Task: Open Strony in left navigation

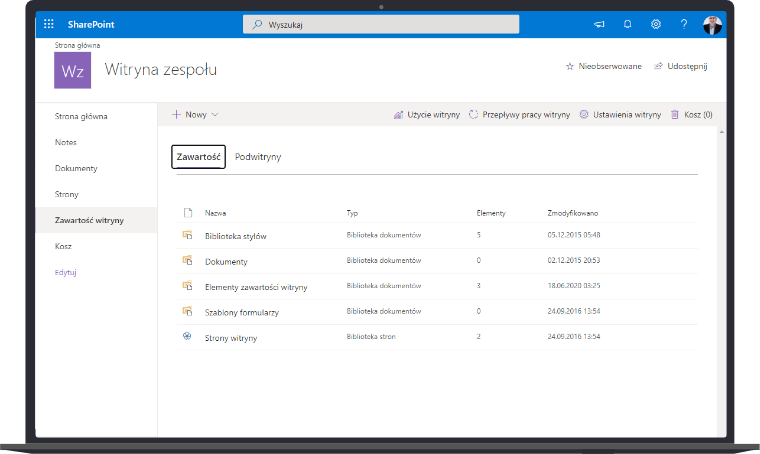Action: pos(66,194)
